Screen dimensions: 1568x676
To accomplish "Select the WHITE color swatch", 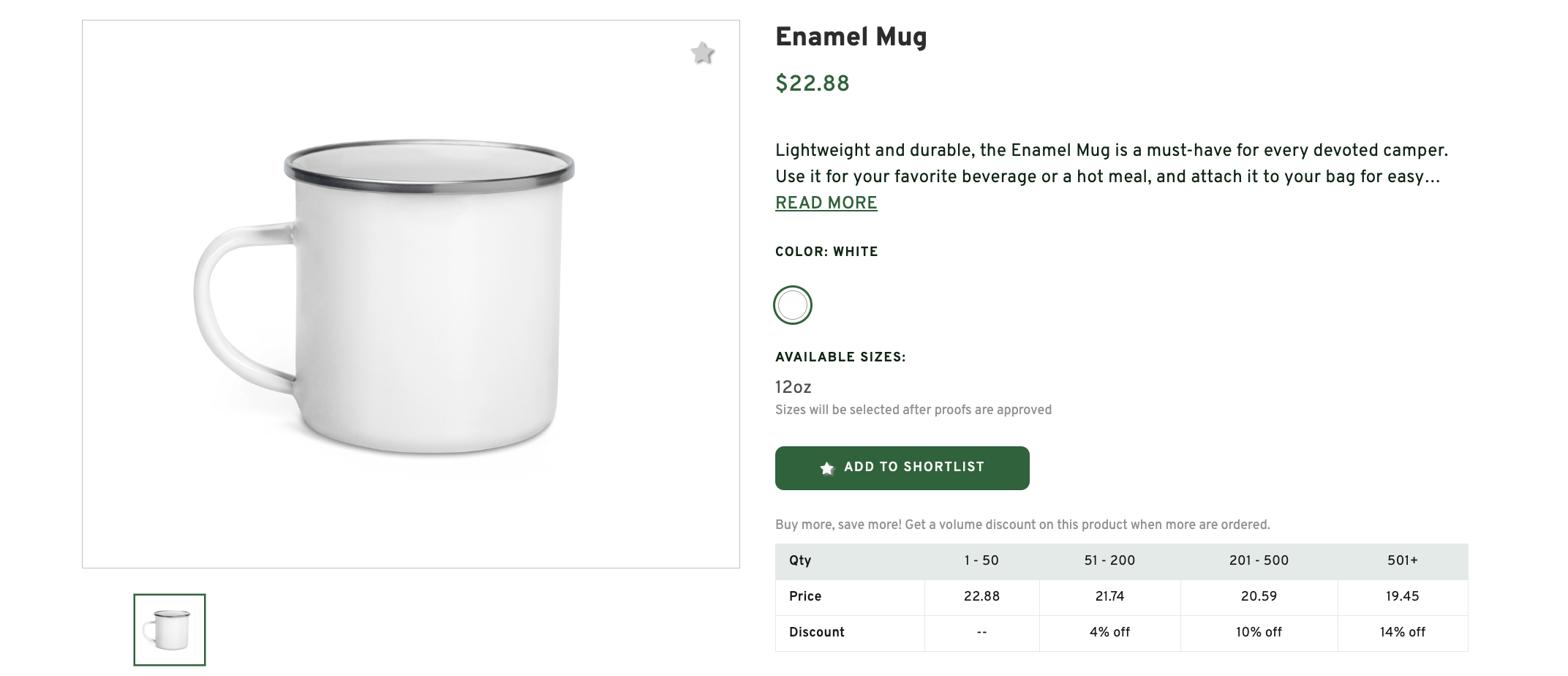I will pyautogui.click(x=791, y=304).
